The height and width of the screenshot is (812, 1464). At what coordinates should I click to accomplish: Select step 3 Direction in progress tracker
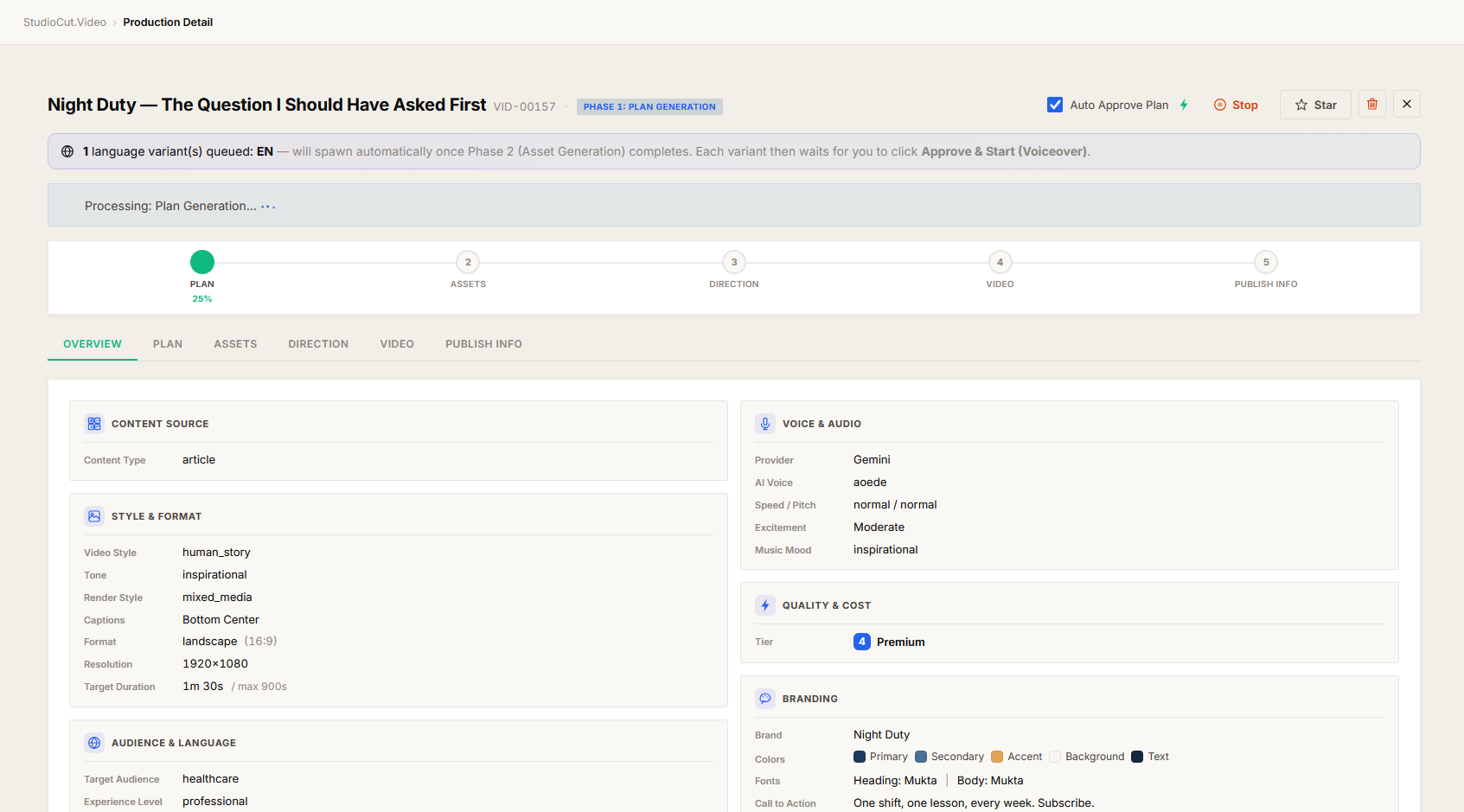(x=734, y=262)
